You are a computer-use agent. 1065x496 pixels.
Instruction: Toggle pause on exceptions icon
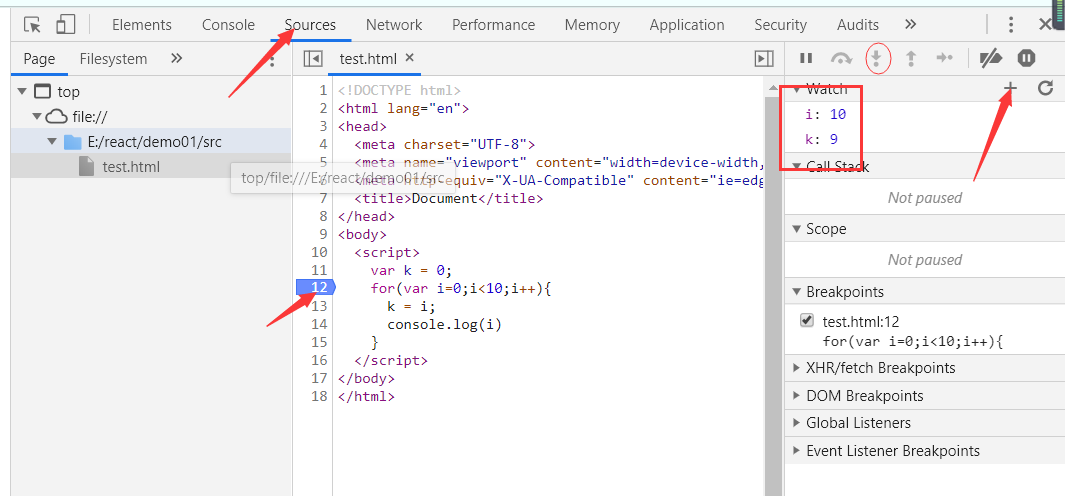tap(1026, 59)
